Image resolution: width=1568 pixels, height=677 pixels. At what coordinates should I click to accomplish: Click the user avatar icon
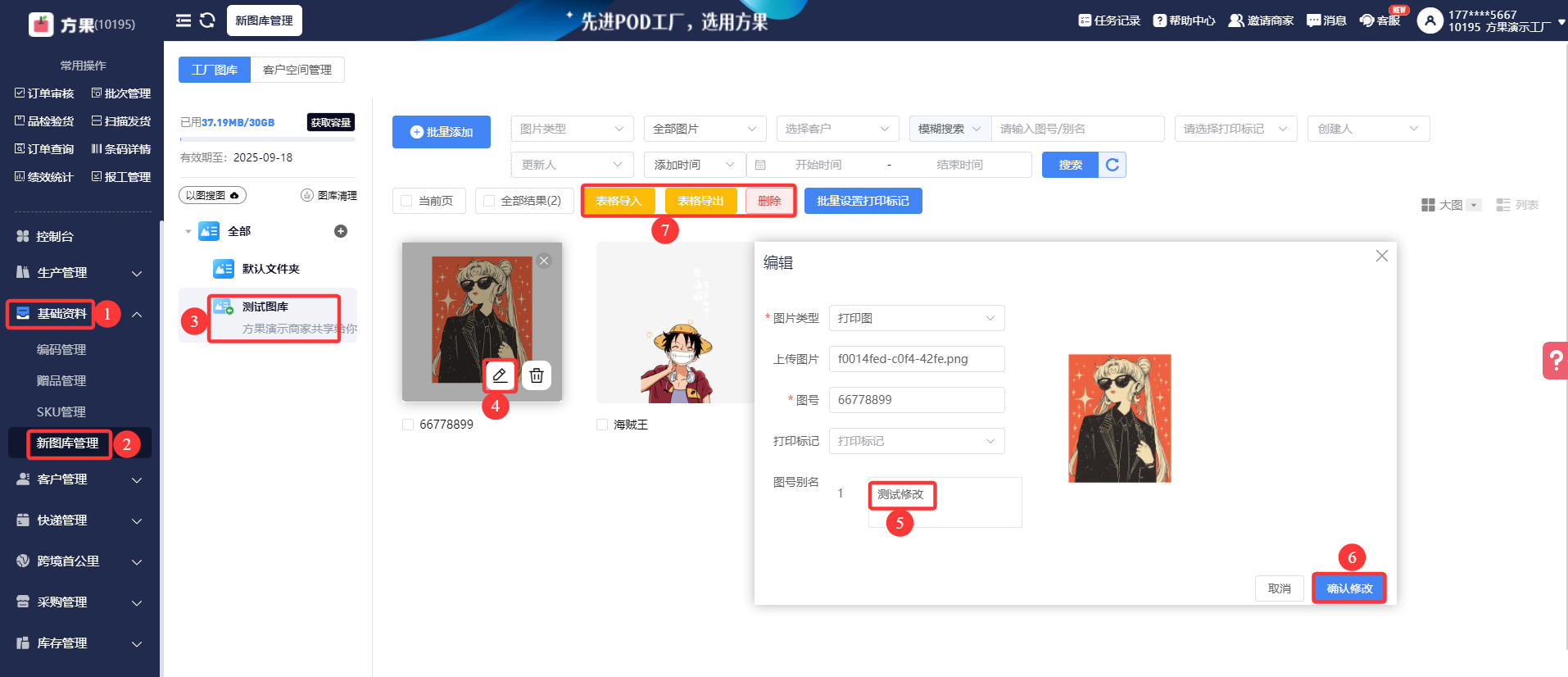coord(1430,20)
